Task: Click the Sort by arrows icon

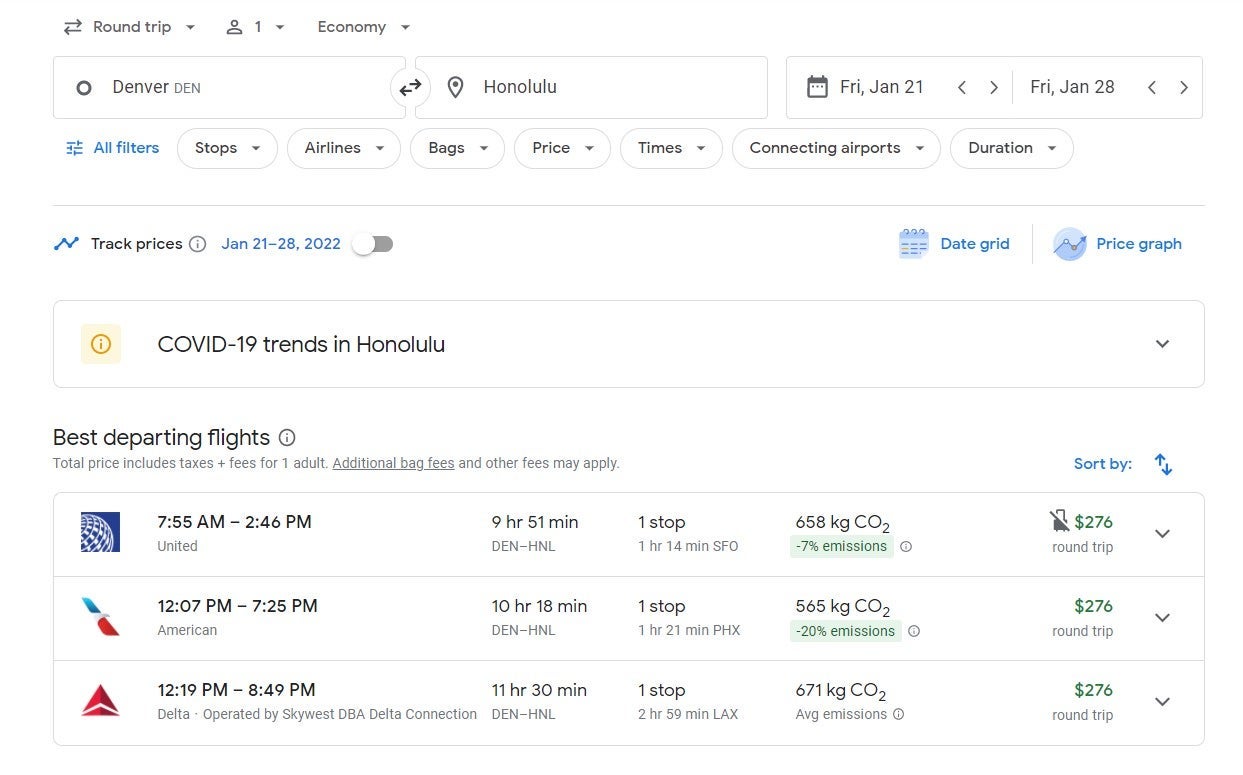Action: click(1163, 464)
